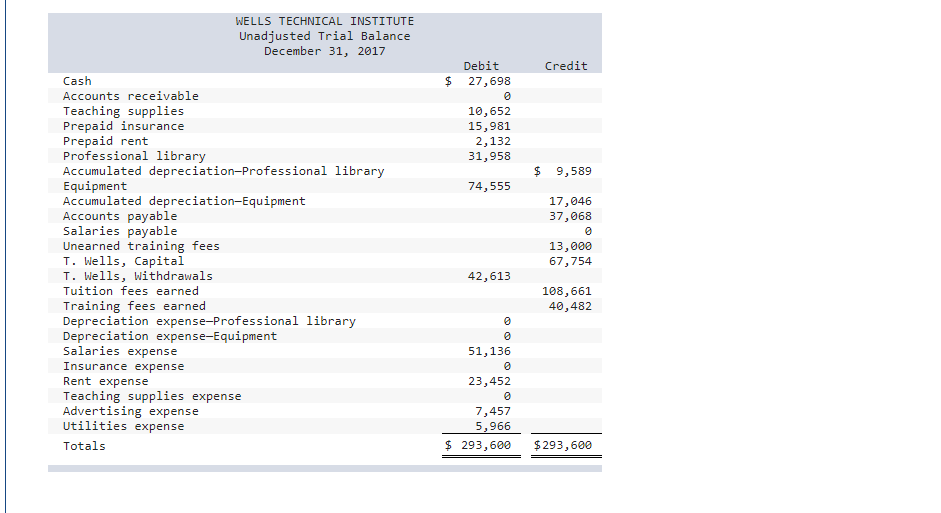
Task: Select the 9,589 credit amount
Action: point(574,171)
